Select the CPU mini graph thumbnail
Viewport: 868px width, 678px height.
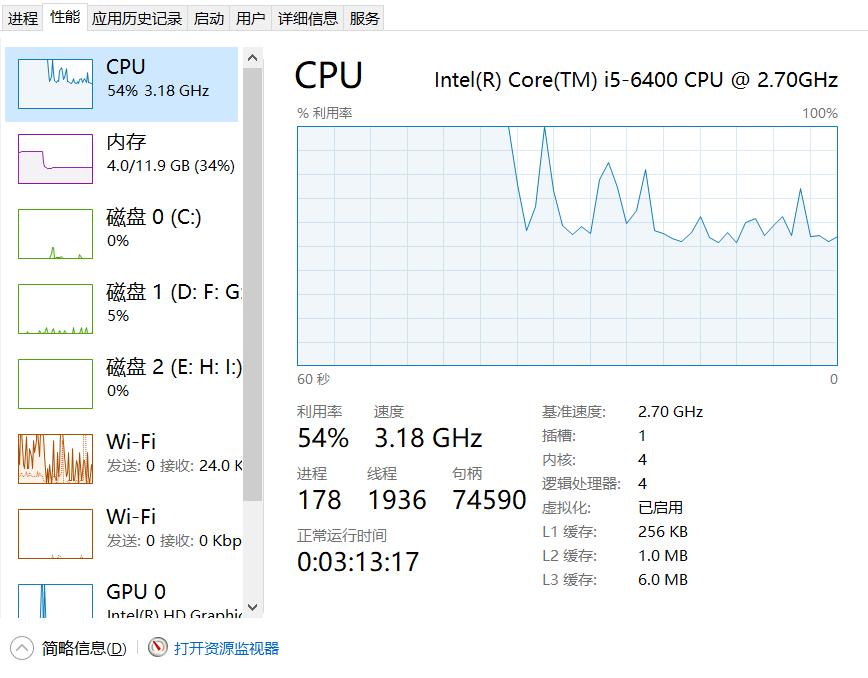[x=55, y=84]
